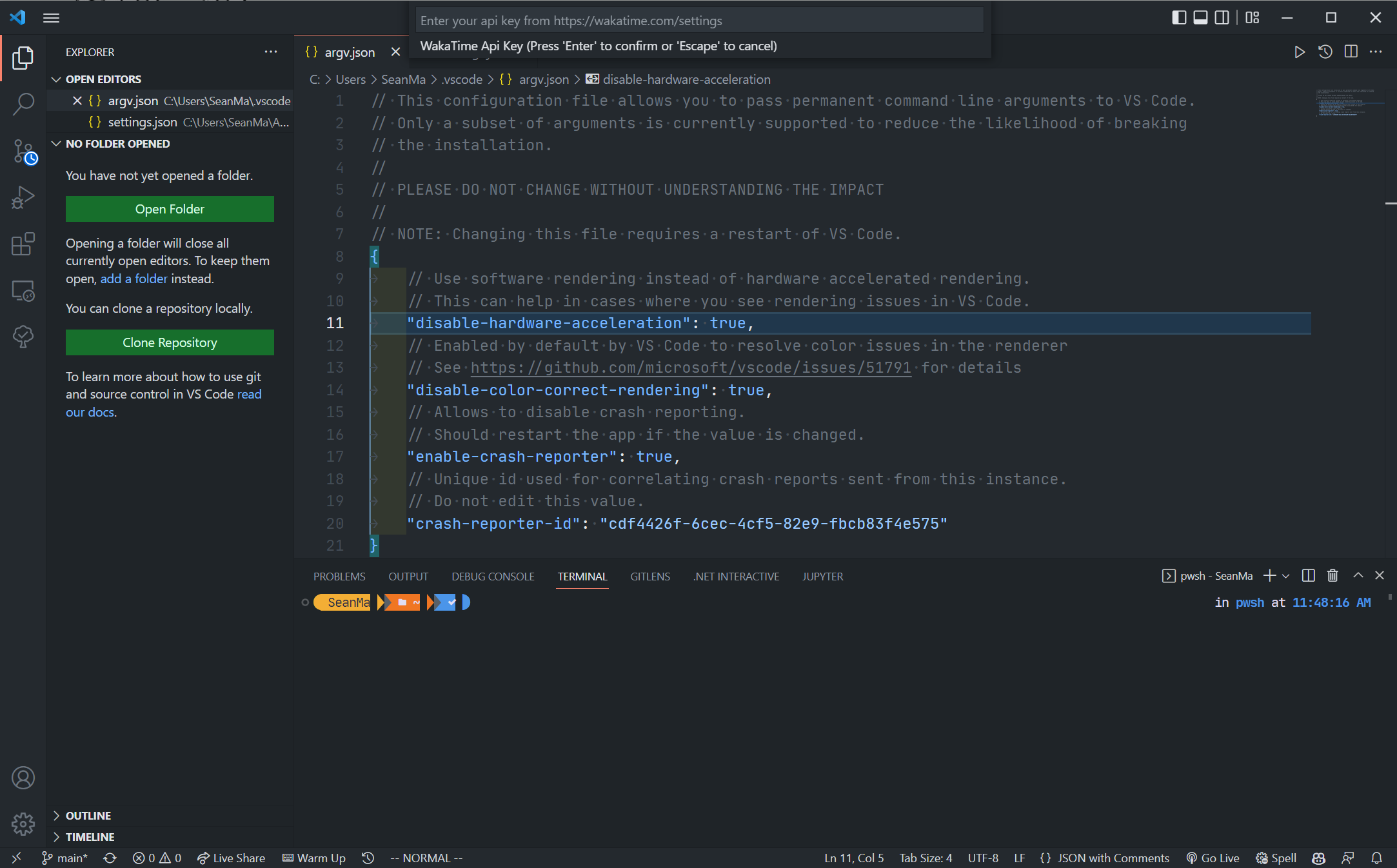
Task: Open the Search view in the sidebar
Action: [23, 104]
